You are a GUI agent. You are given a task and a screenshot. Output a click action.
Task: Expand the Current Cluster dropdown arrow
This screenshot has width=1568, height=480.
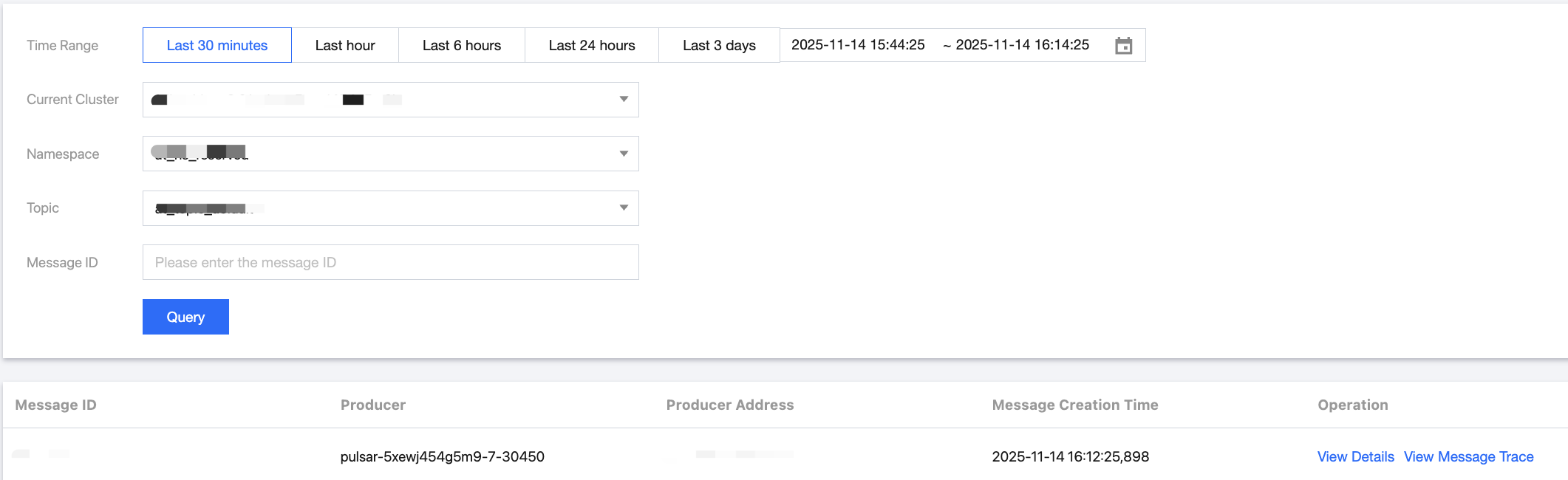click(624, 100)
